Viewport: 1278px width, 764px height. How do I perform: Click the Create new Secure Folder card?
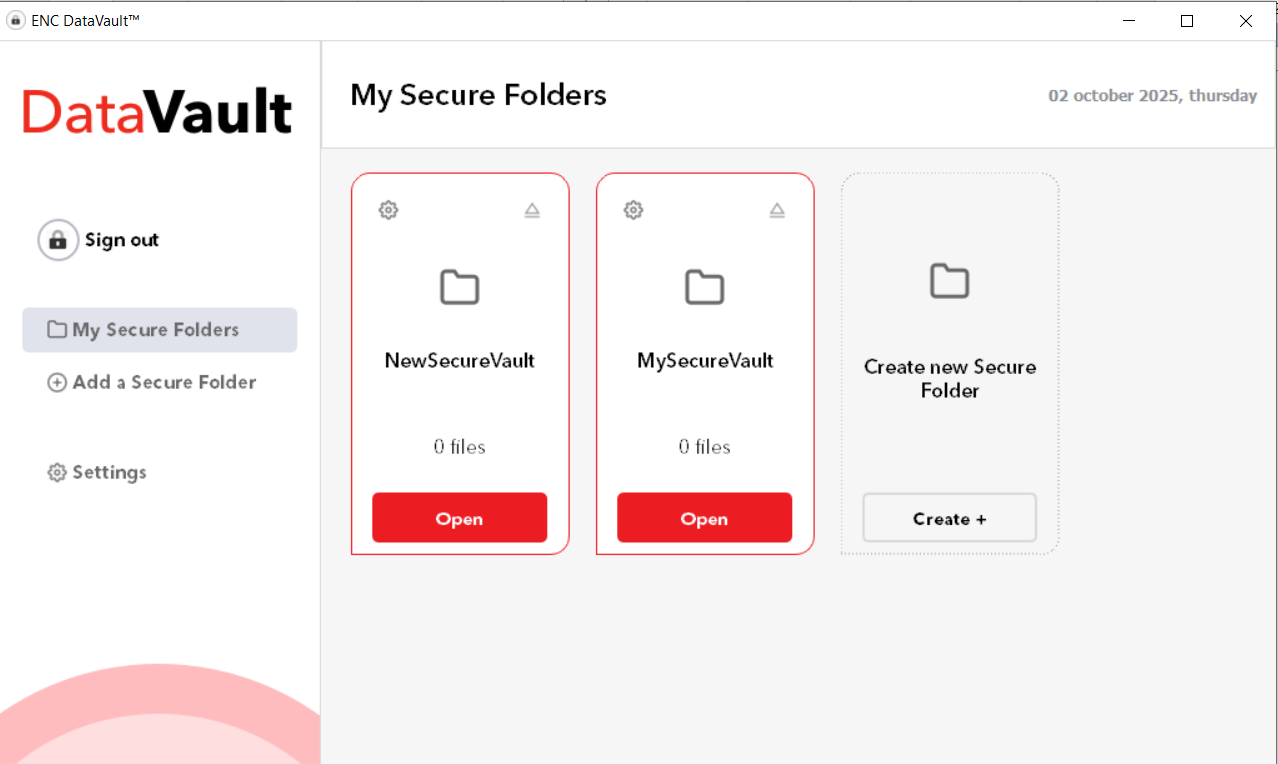[x=949, y=363]
